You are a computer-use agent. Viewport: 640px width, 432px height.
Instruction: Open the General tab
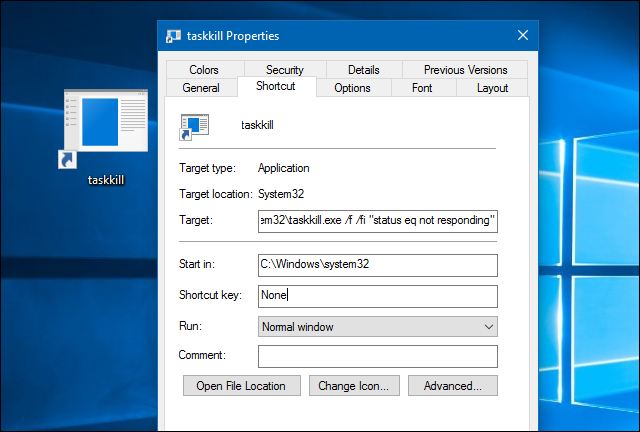201,88
